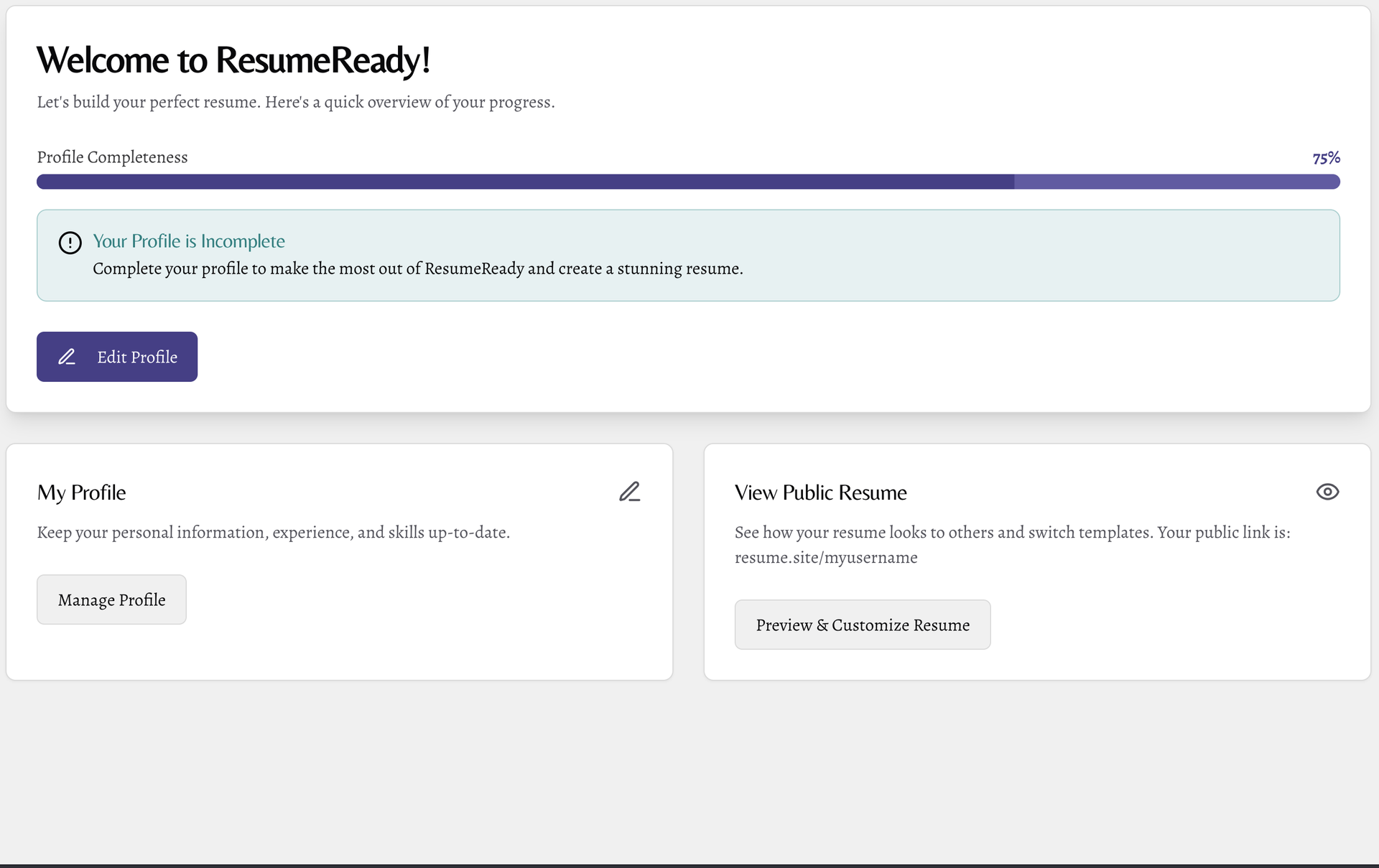Image resolution: width=1379 pixels, height=868 pixels.
Task: Click the 'Complete your profile to make the most' message
Action: [418, 269]
